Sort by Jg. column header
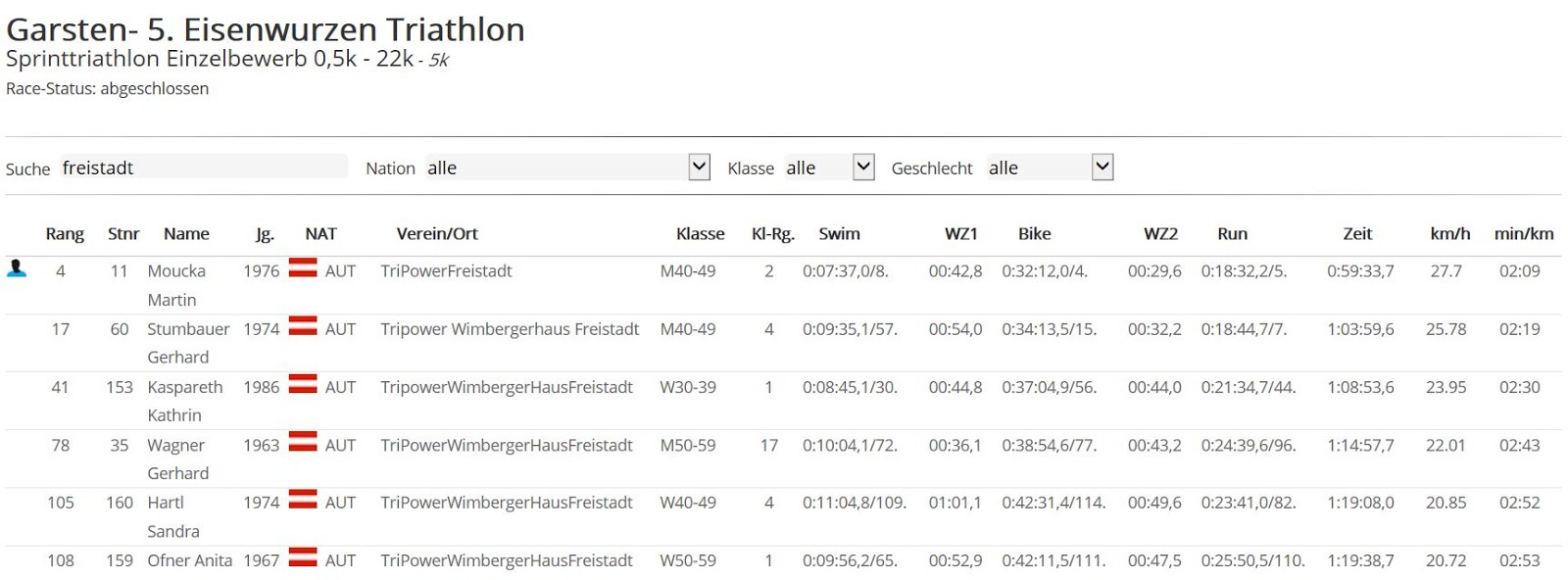This screenshot has width=1568, height=580. coord(265,234)
